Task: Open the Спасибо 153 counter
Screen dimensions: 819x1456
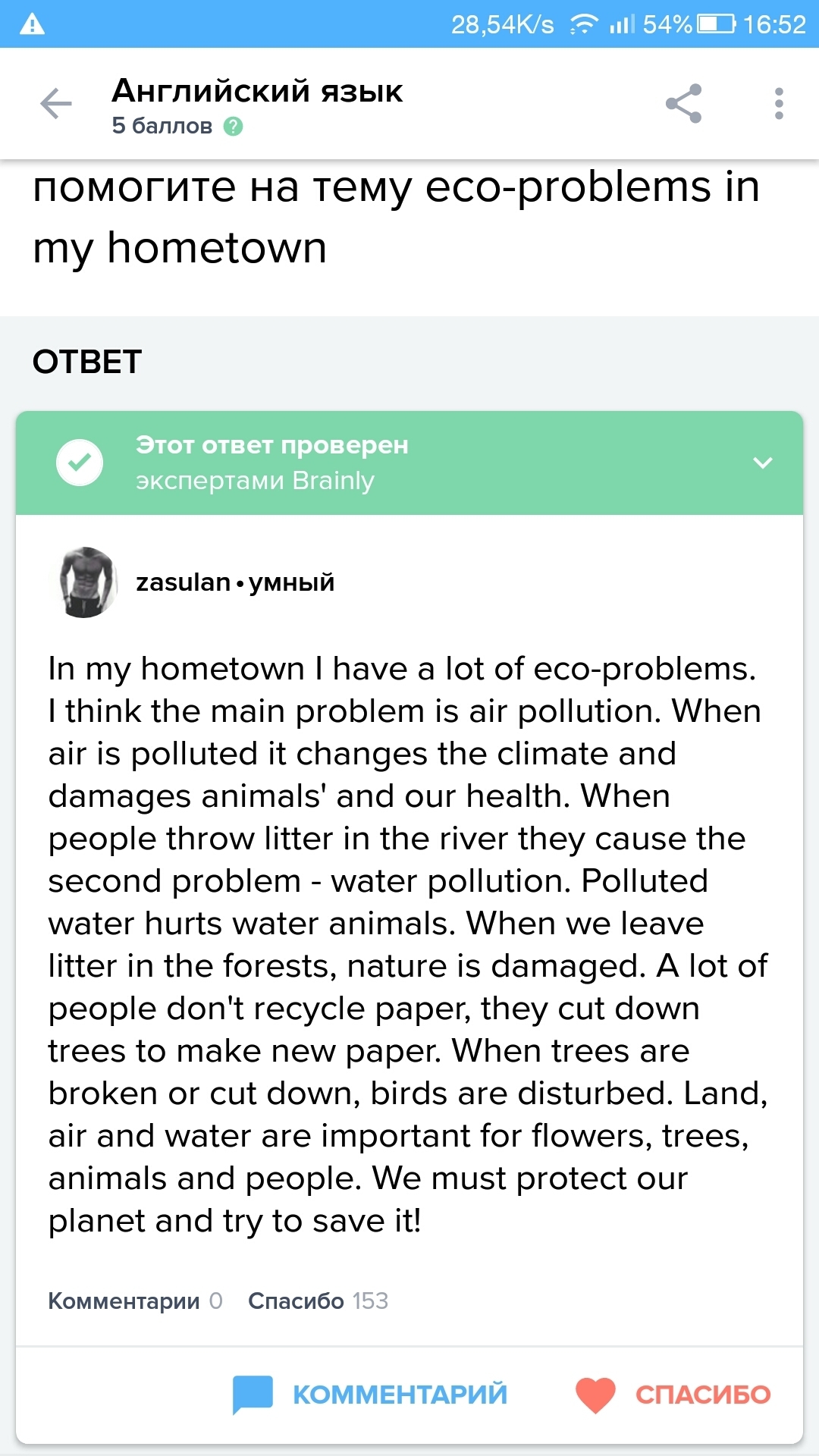Action: pos(318,1301)
